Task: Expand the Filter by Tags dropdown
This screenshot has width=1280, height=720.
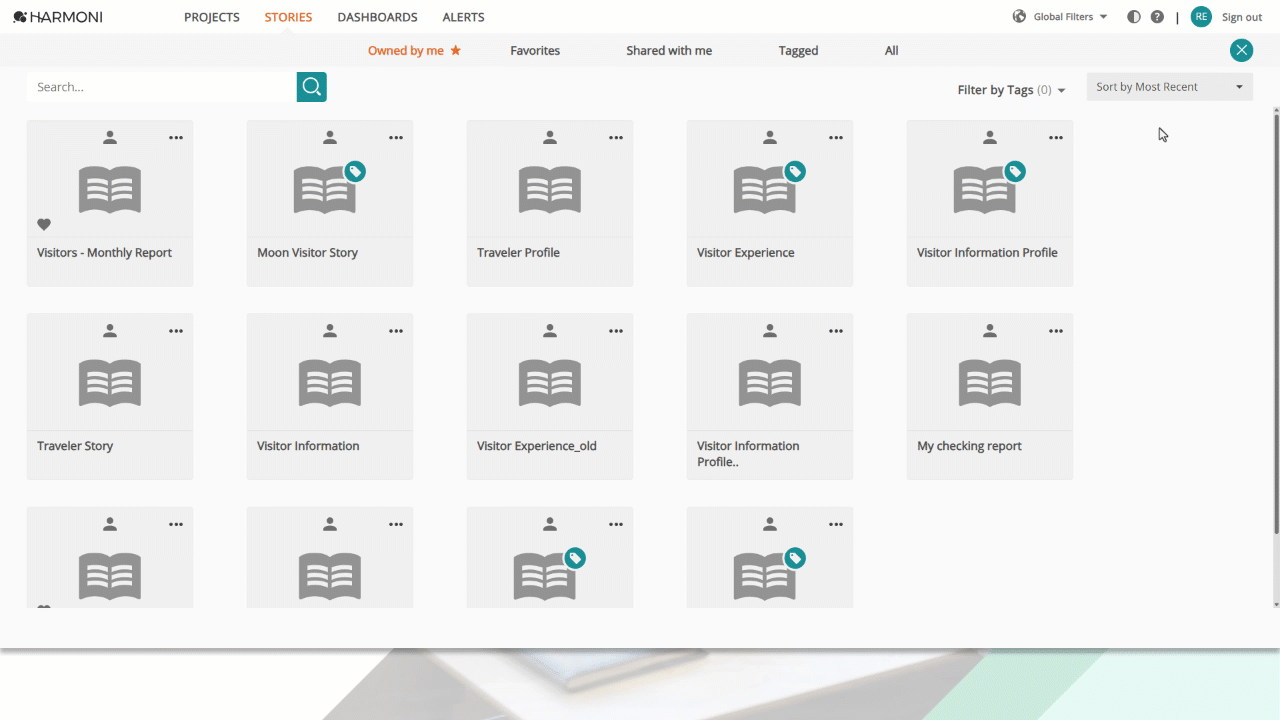Action: 1011,90
